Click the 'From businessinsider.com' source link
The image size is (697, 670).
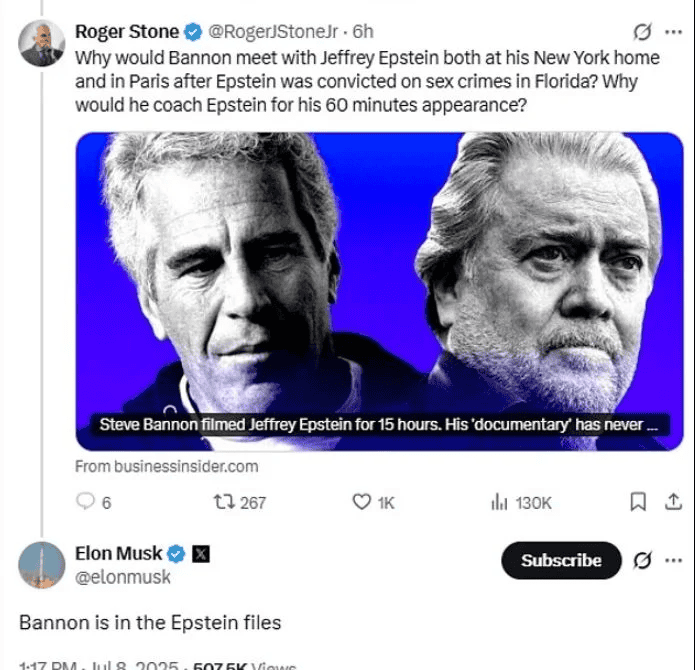[x=166, y=466]
